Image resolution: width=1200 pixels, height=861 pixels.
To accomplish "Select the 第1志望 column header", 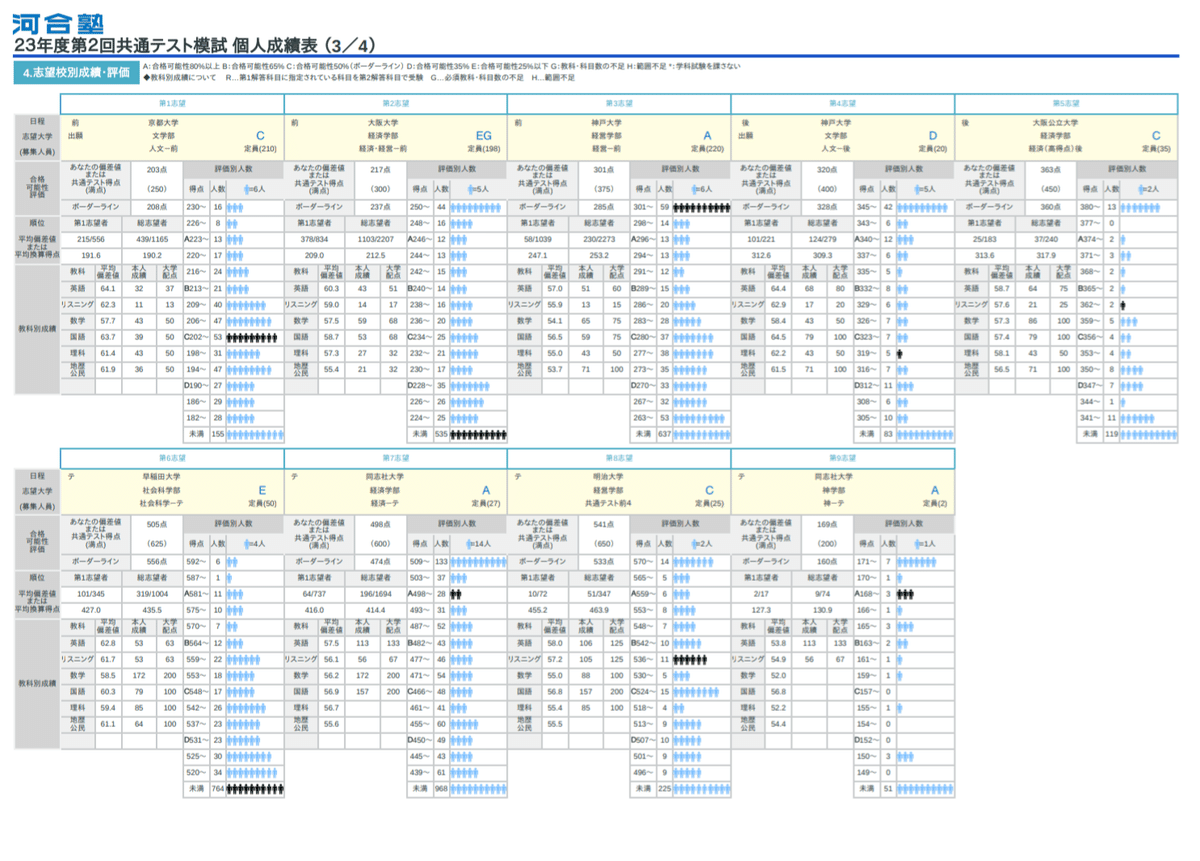I will pyautogui.click(x=172, y=103).
